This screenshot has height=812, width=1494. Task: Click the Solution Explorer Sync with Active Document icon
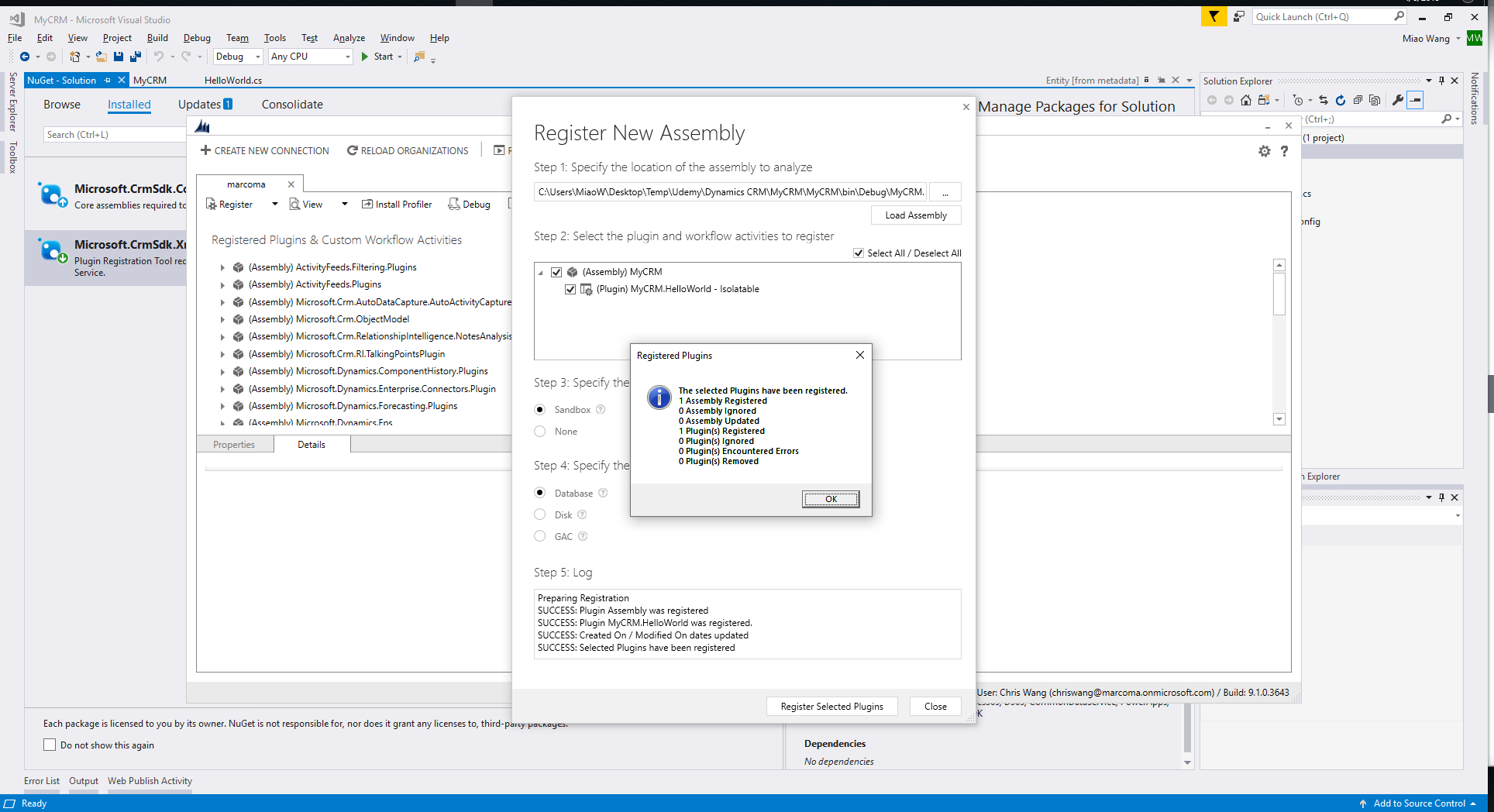click(x=1324, y=100)
